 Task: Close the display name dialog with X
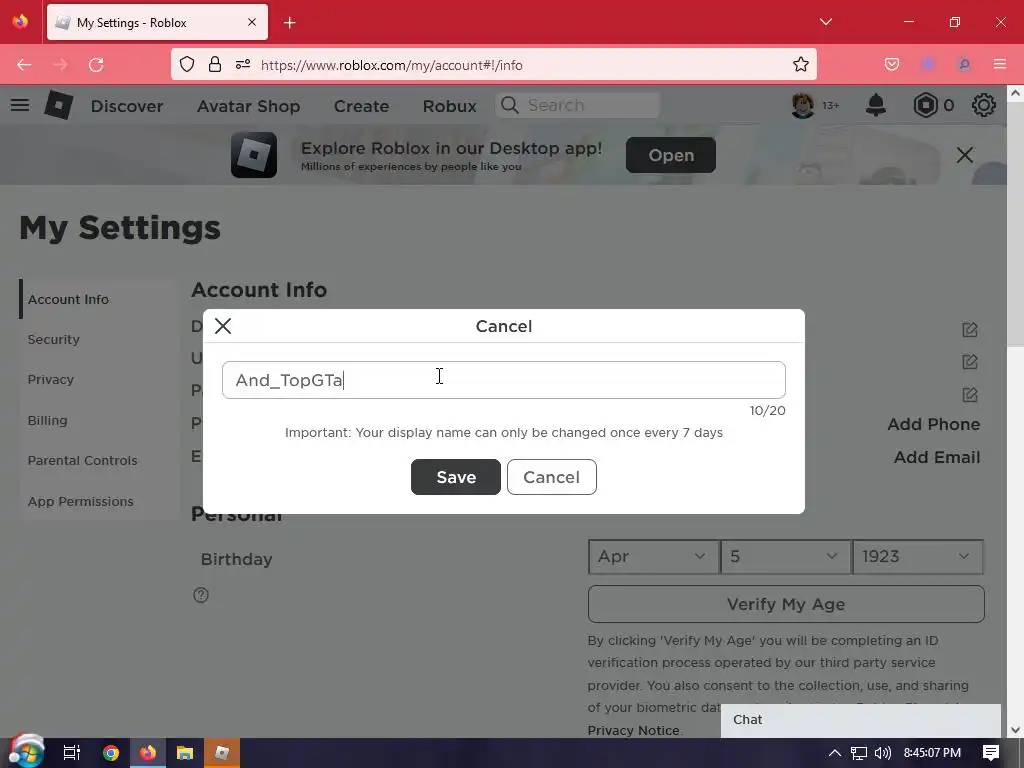[223, 326]
